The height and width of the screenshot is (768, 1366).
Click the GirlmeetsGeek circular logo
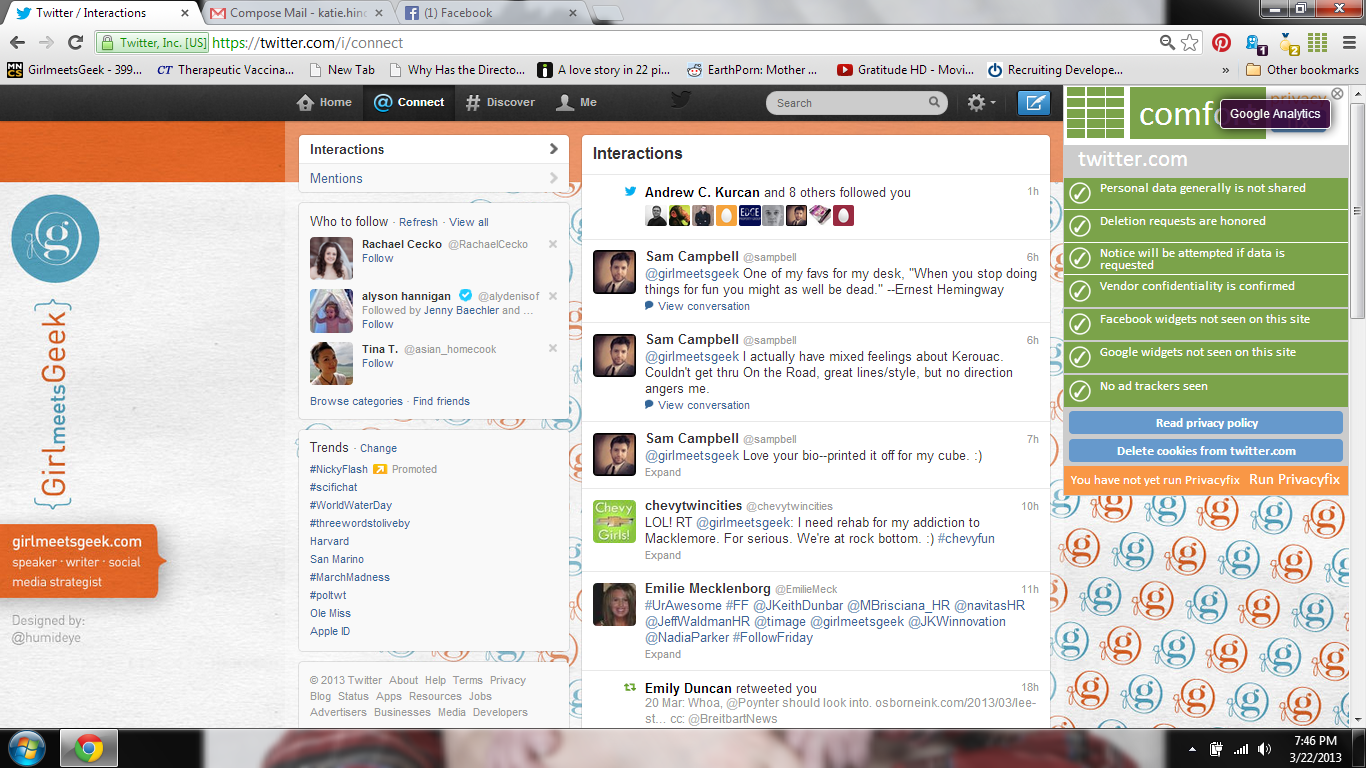tap(55, 239)
